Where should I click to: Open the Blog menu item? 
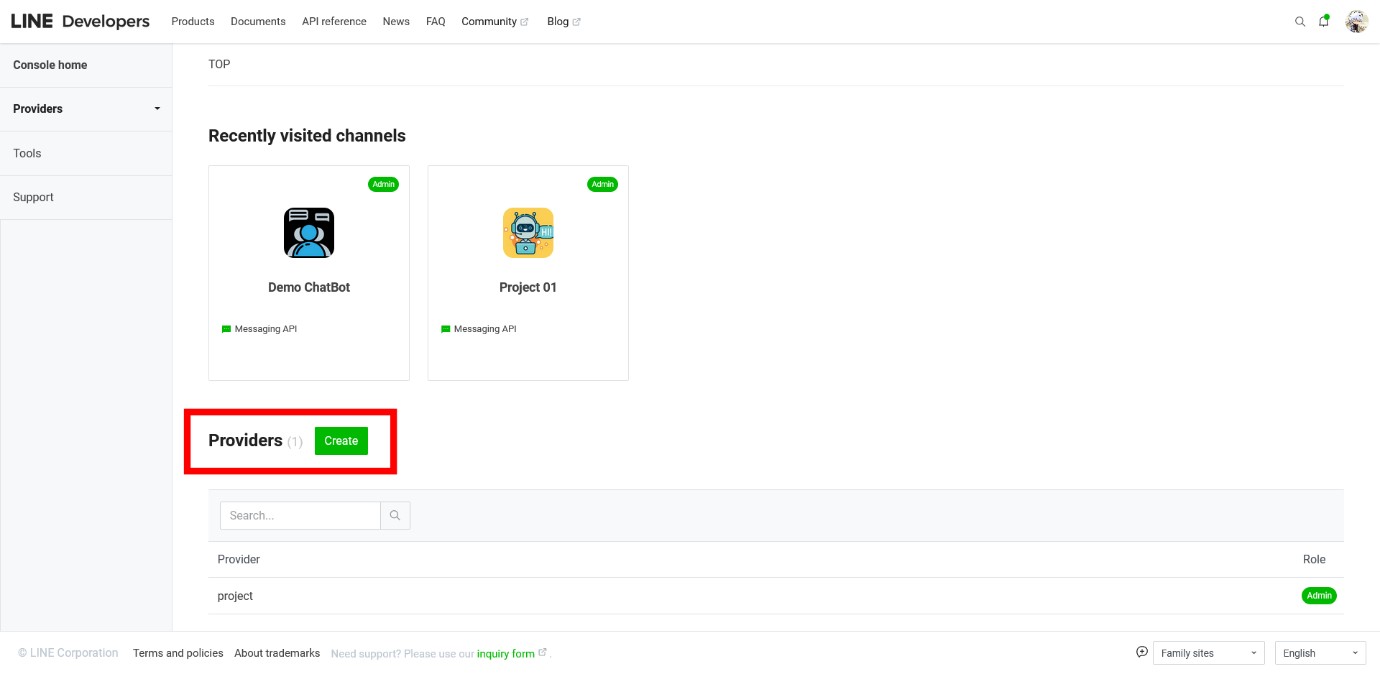coord(558,21)
